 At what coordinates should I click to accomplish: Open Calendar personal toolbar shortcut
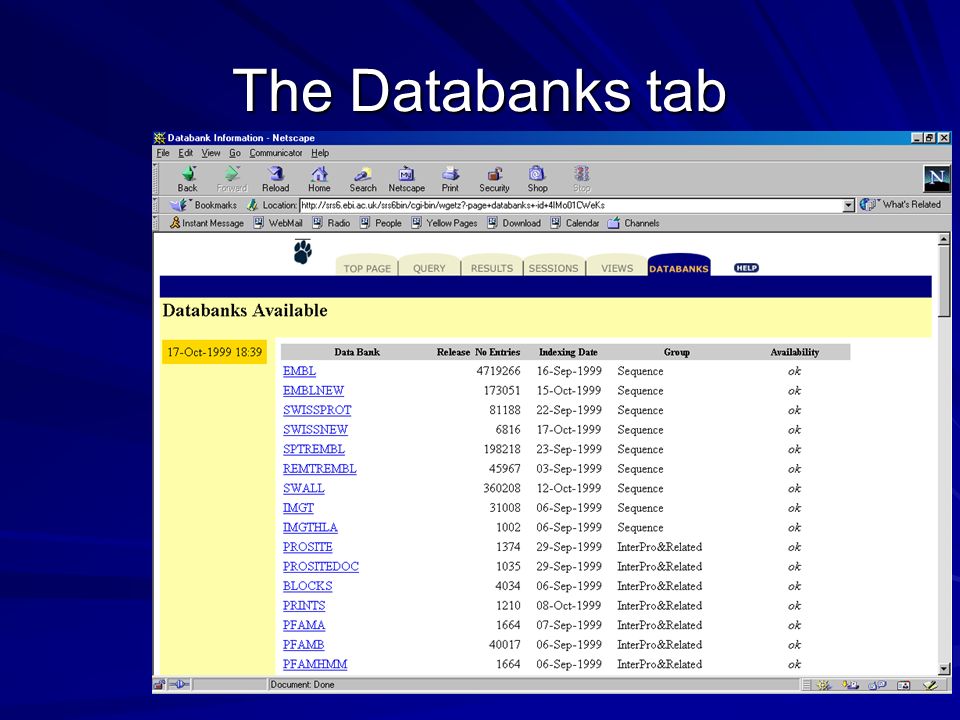[x=575, y=223]
